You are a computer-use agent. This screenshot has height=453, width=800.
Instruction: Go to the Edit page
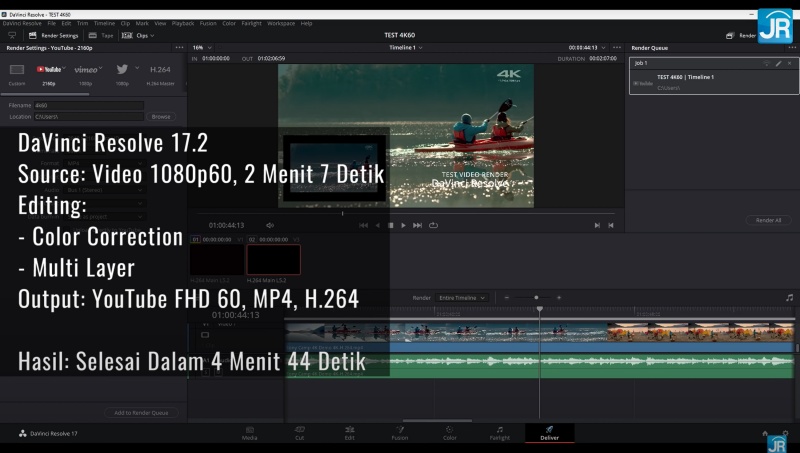349,432
